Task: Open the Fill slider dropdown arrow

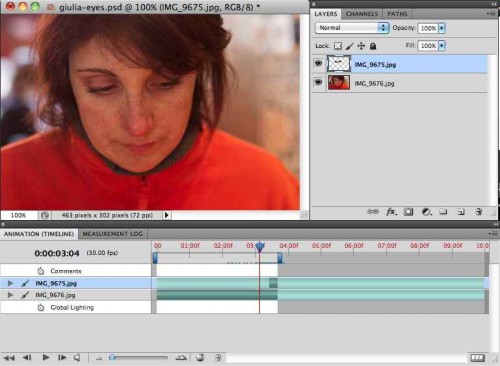Action: tap(442, 45)
